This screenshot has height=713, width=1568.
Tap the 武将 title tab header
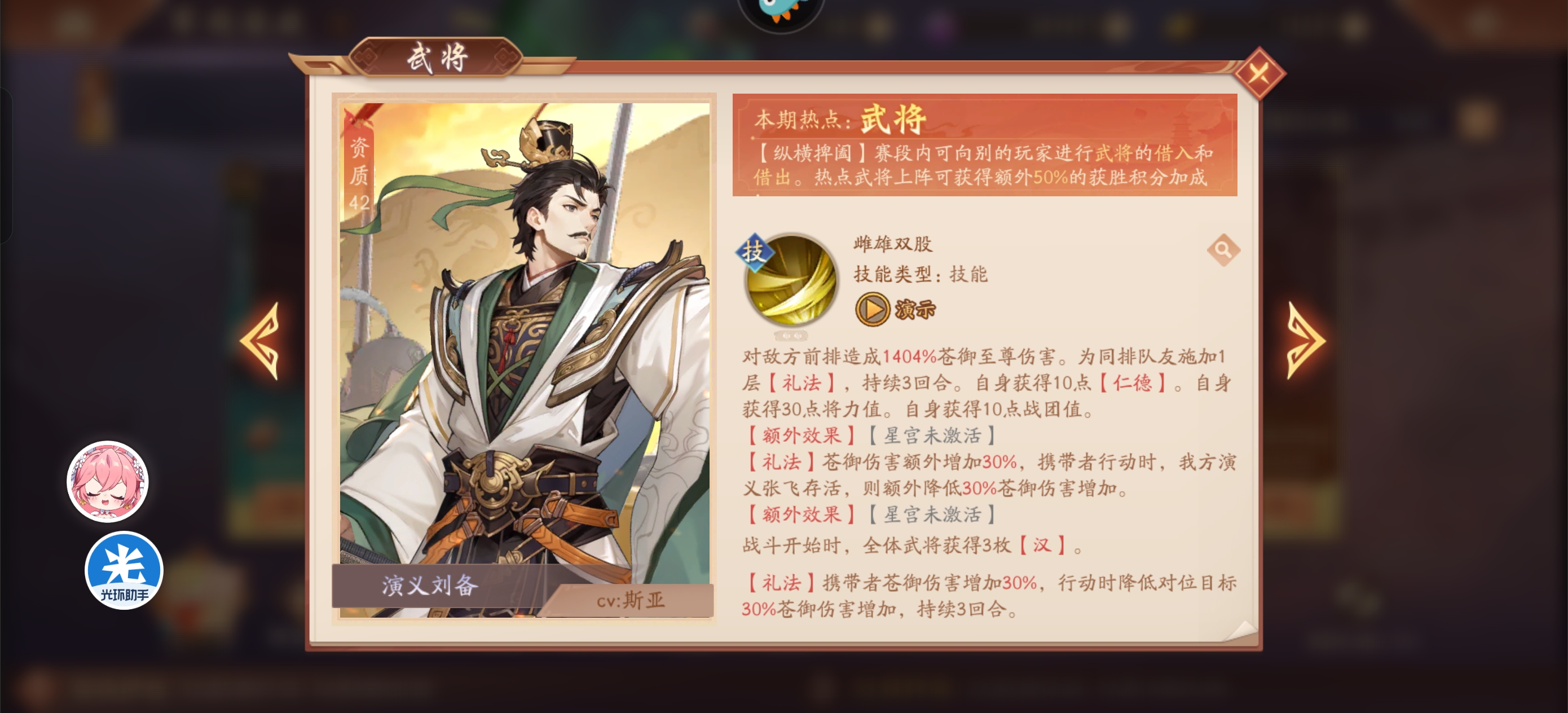click(437, 58)
